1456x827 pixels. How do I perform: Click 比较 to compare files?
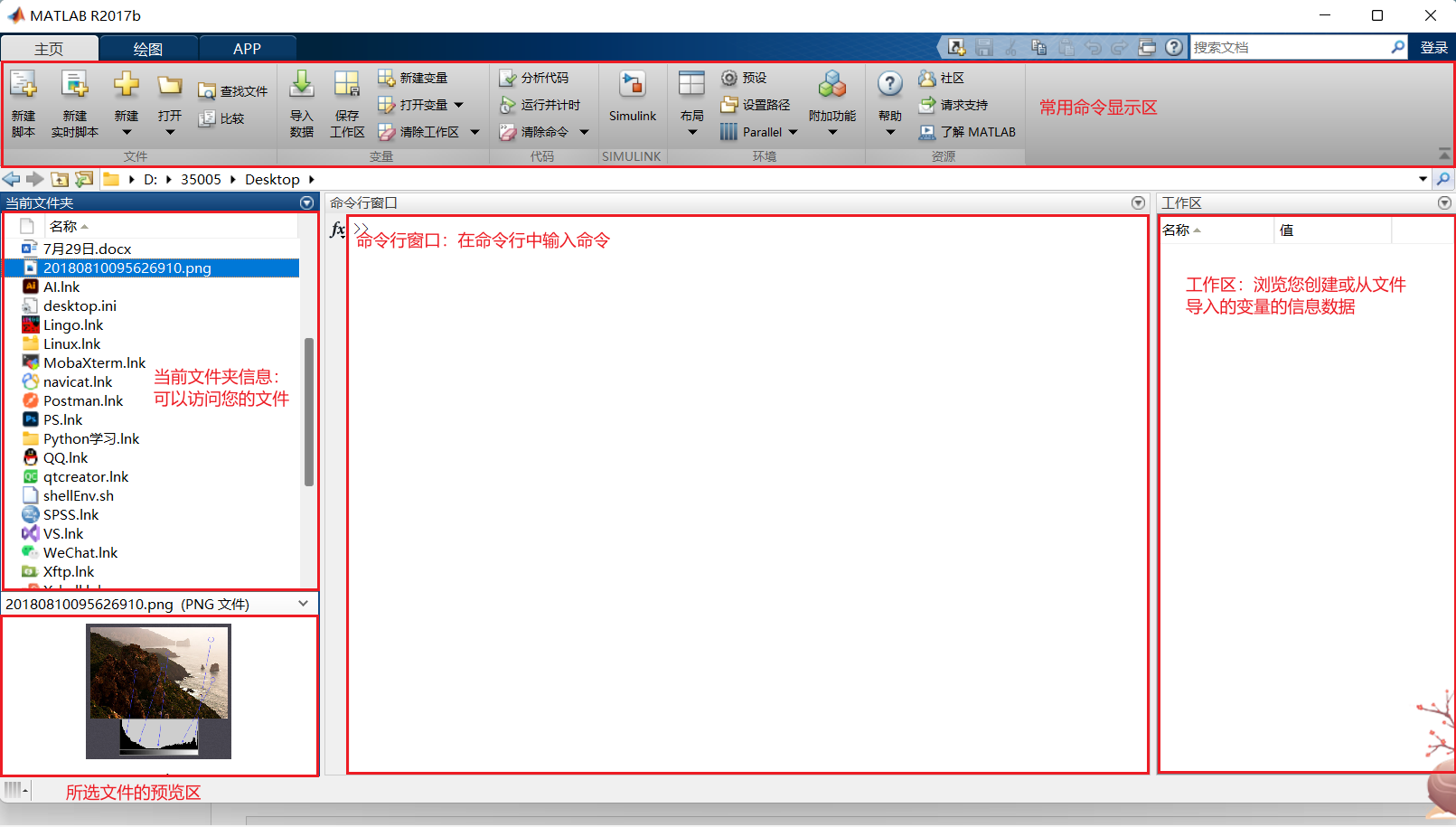(221, 118)
